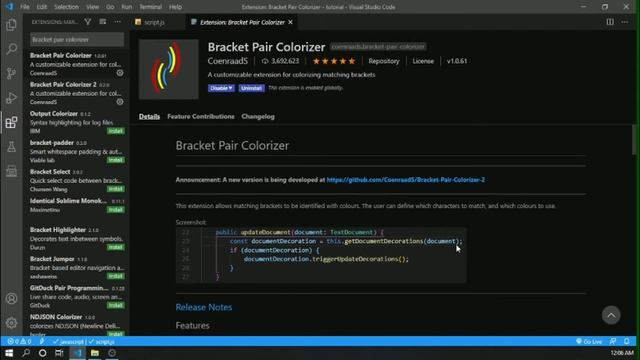Viewport: 640px width, 360px height.
Task: Select Bracket Pair Colorizer 2 list entry
Action: pyautogui.click(x=77, y=93)
